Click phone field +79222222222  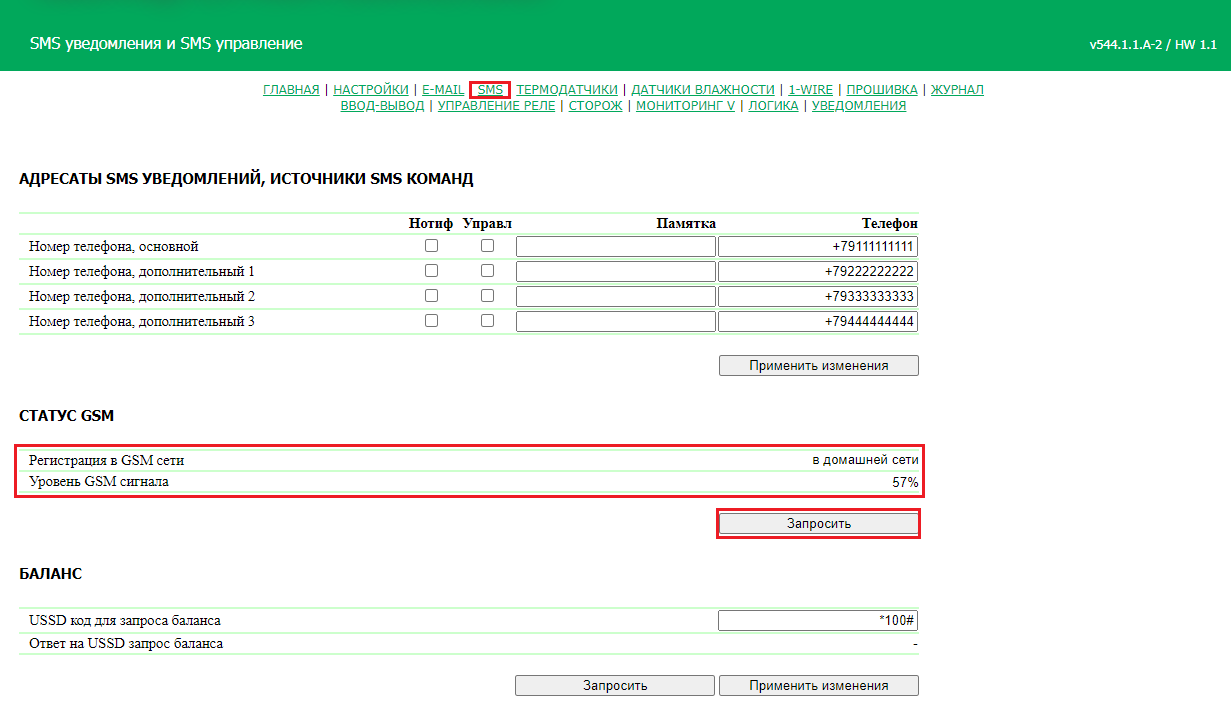coord(818,272)
